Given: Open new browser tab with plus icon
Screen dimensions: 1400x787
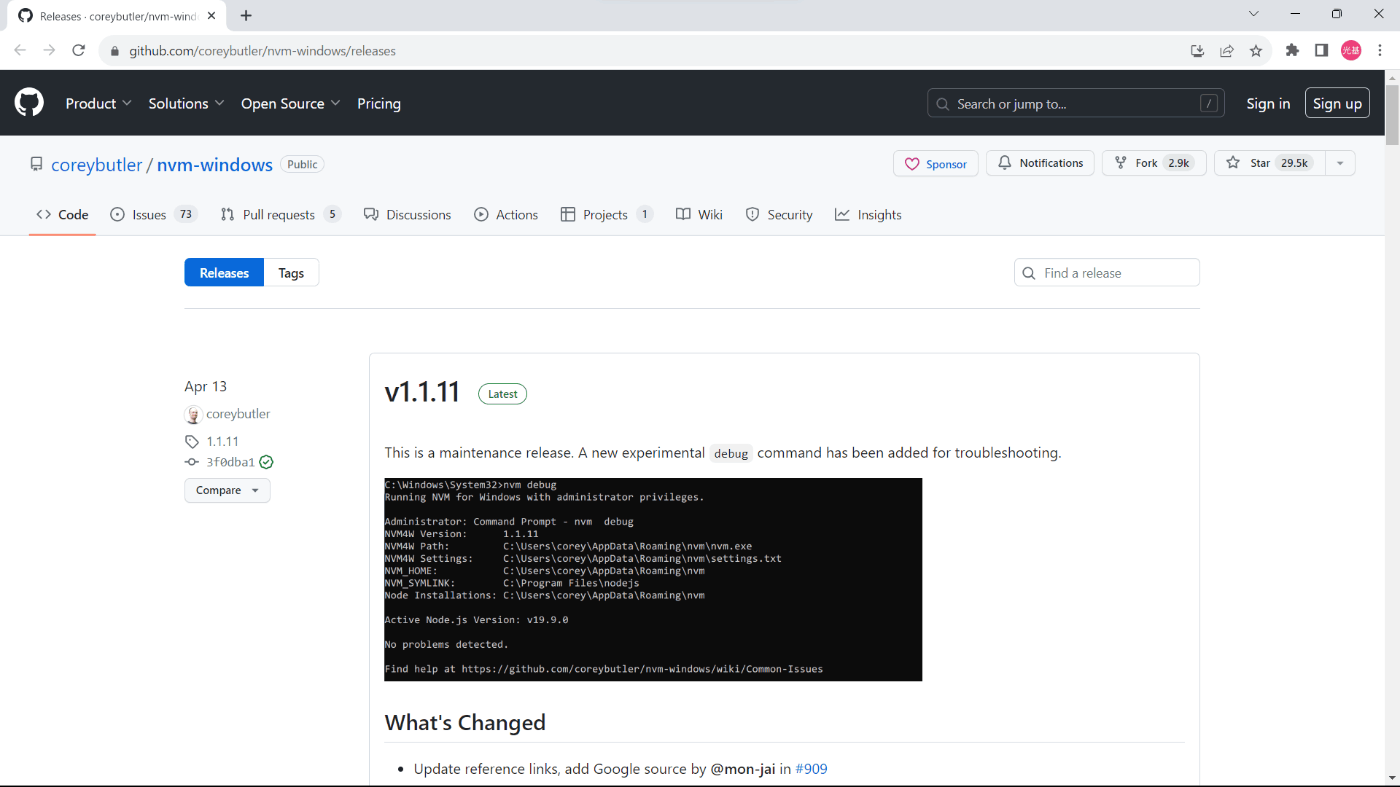Looking at the screenshot, I should (246, 15).
